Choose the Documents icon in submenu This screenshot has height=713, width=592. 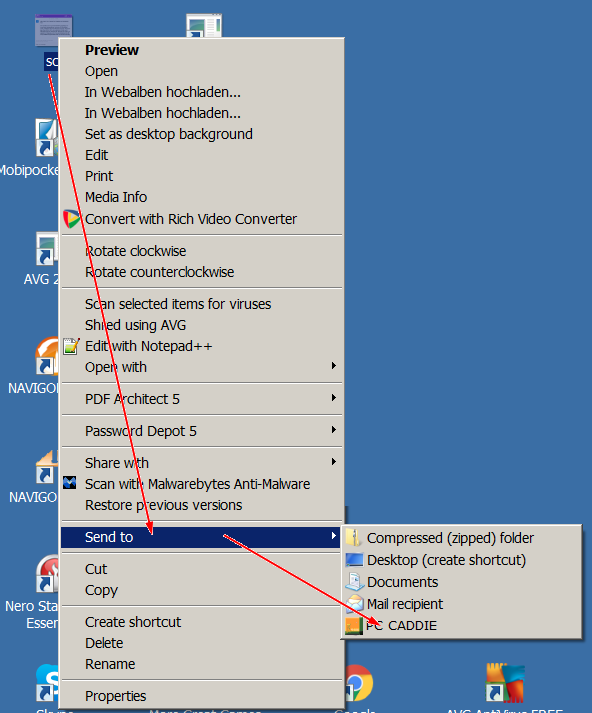click(x=354, y=582)
